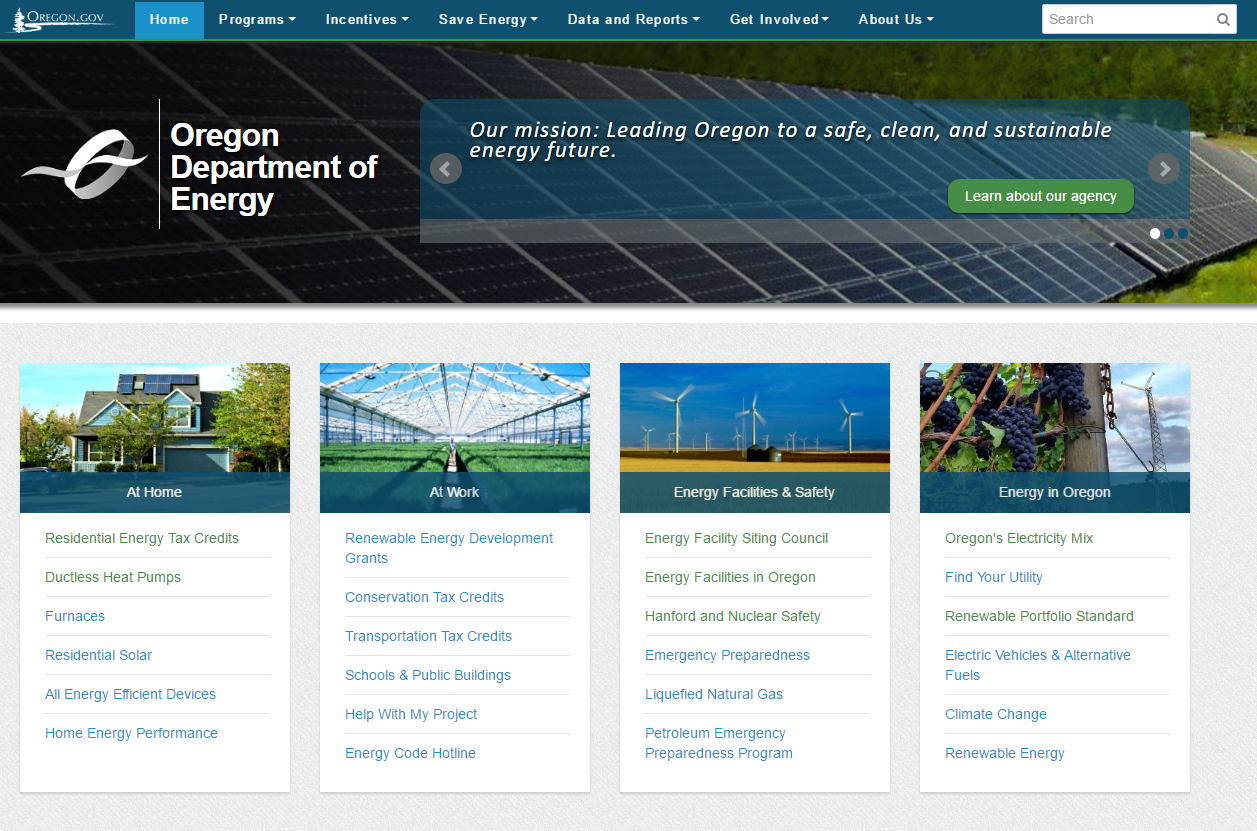The height and width of the screenshot is (831, 1257).
Task: Open the Renewable Energy link
Action: 1005,753
